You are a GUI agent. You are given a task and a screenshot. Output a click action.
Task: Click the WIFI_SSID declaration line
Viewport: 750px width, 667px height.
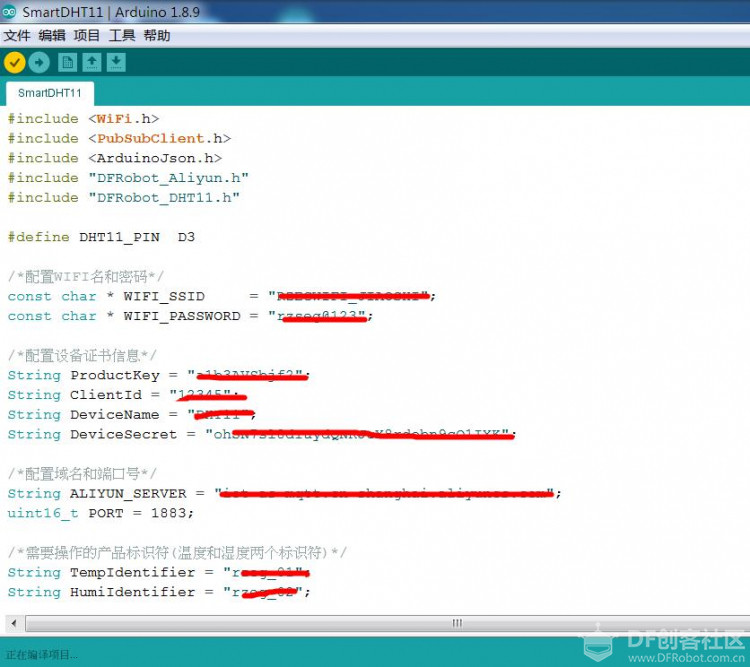[x=221, y=297]
